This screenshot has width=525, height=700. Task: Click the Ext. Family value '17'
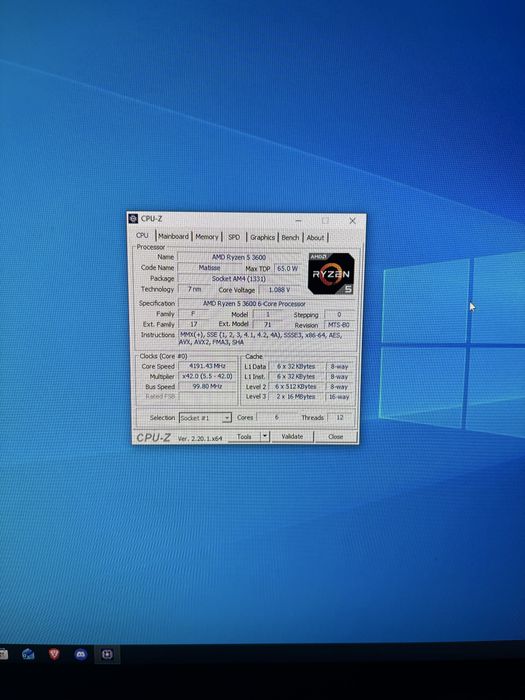point(194,324)
